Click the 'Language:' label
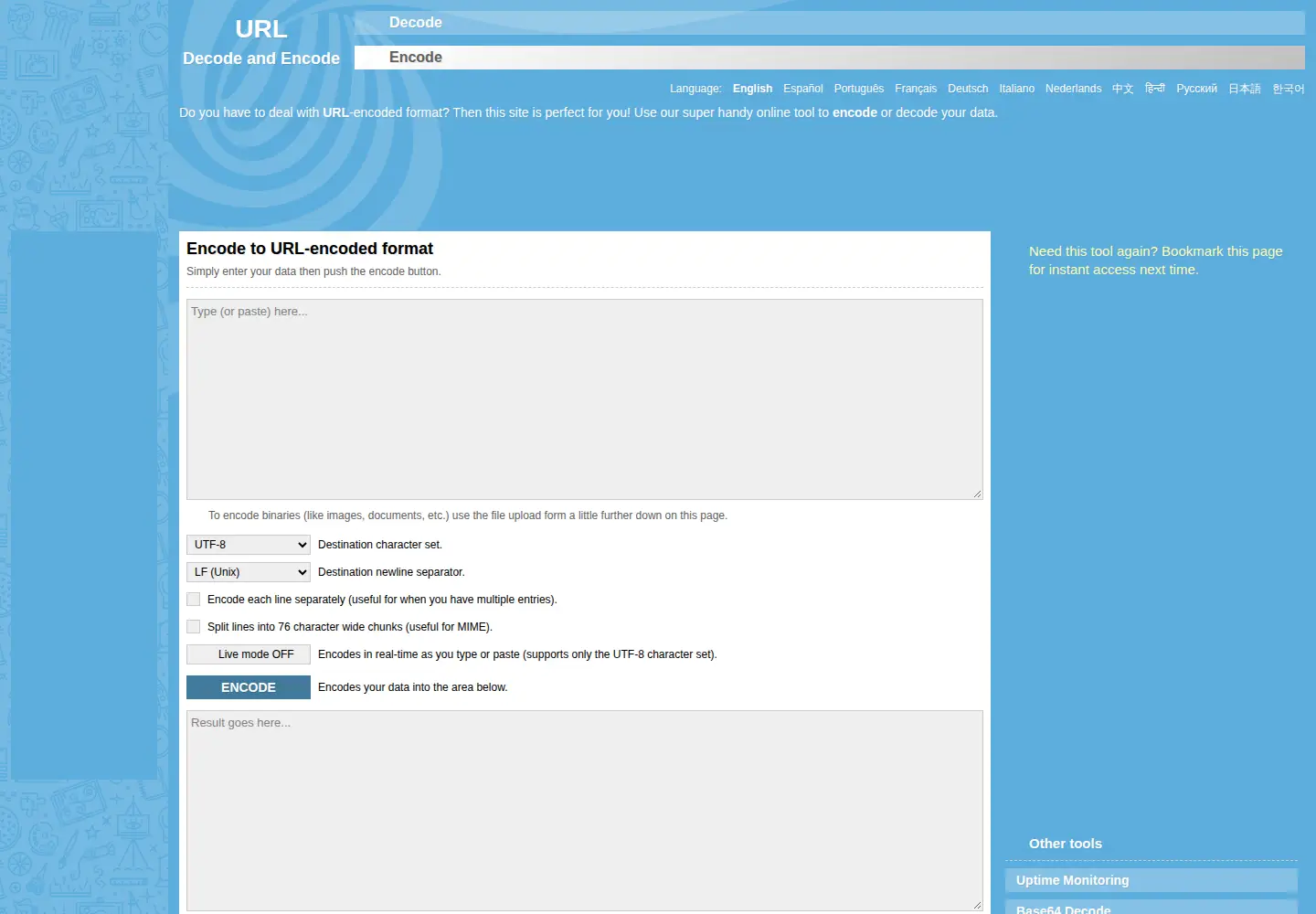 (x=695, y=89)
